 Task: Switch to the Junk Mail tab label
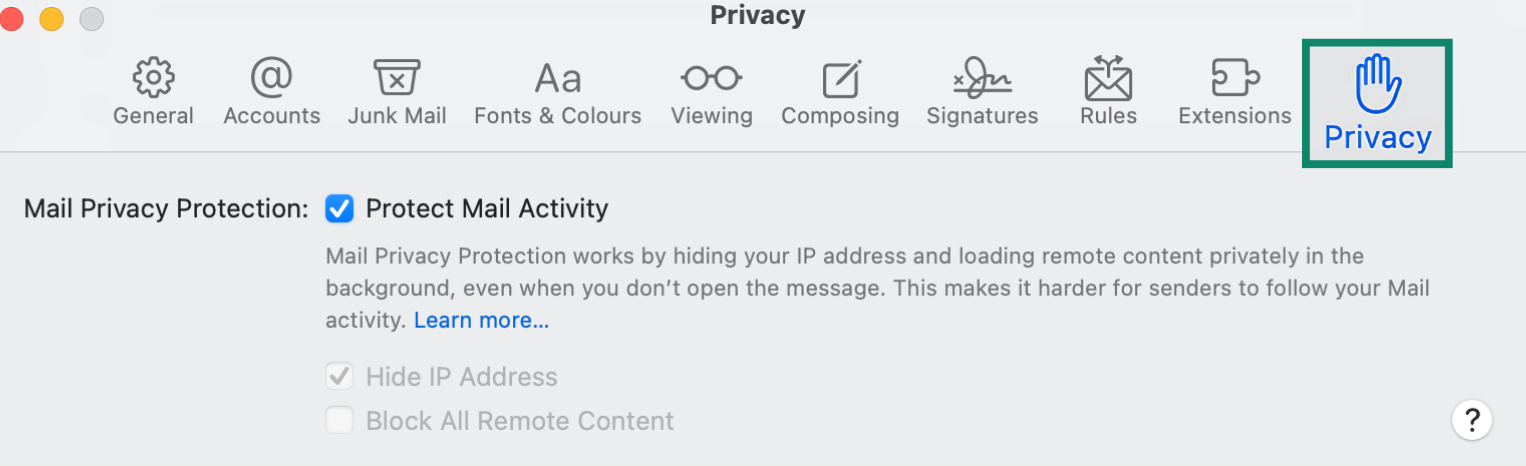tap(397, 116)
